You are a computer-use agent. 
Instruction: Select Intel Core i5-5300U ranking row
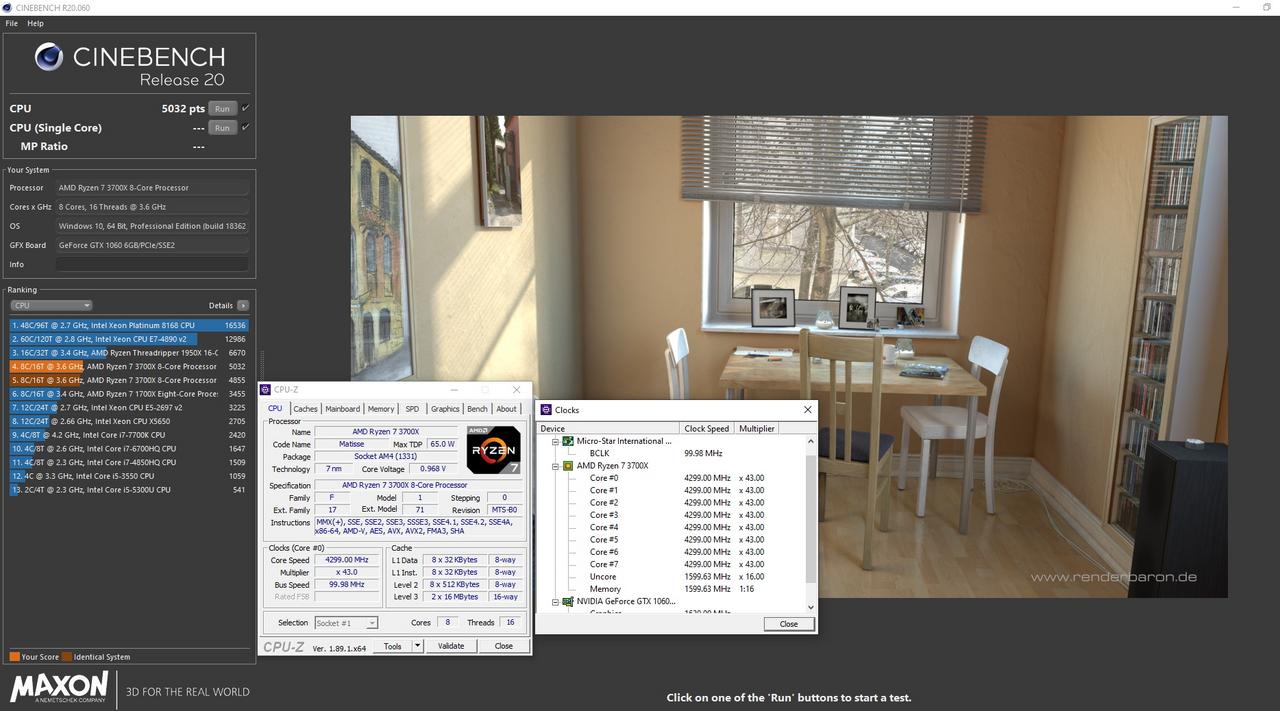(129, 489)
